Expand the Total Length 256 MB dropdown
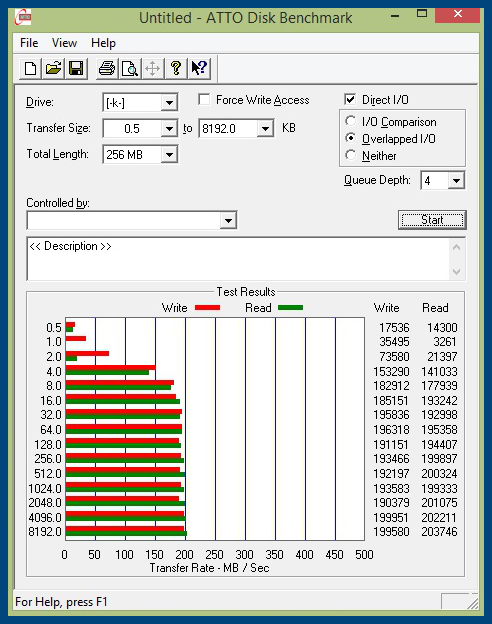 (169, 154)
